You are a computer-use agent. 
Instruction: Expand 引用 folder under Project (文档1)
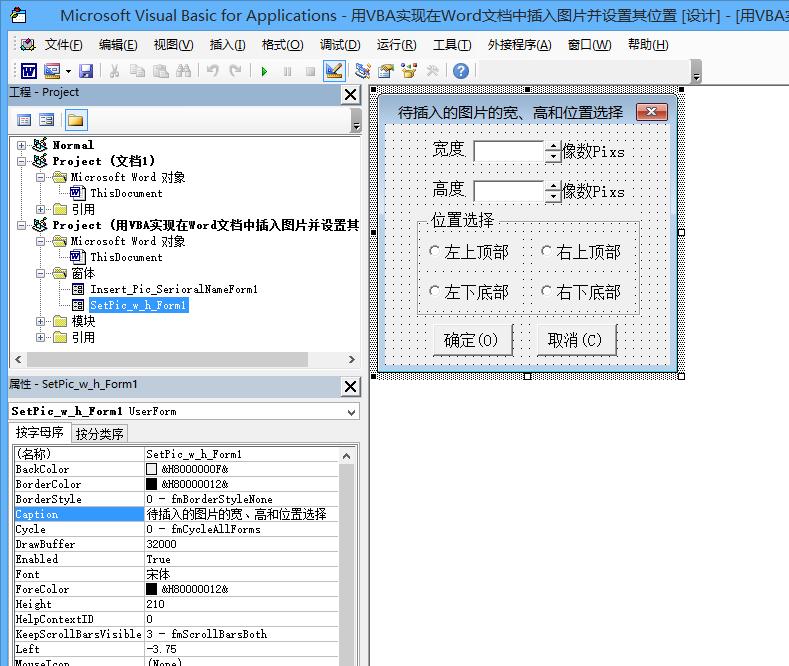point(40,209)
